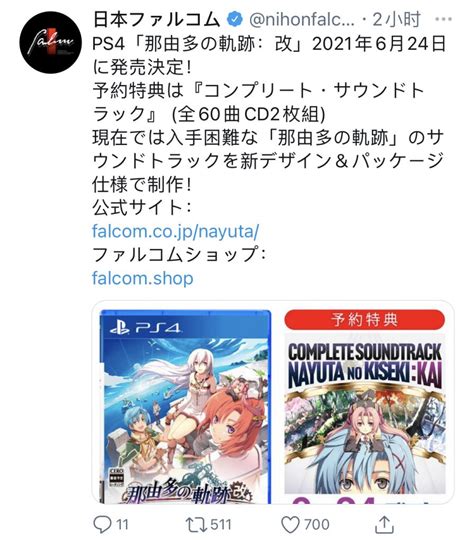The image size is (474, 542).
Task: Click the @nihonfalc... handle
Action: point(301,20)
